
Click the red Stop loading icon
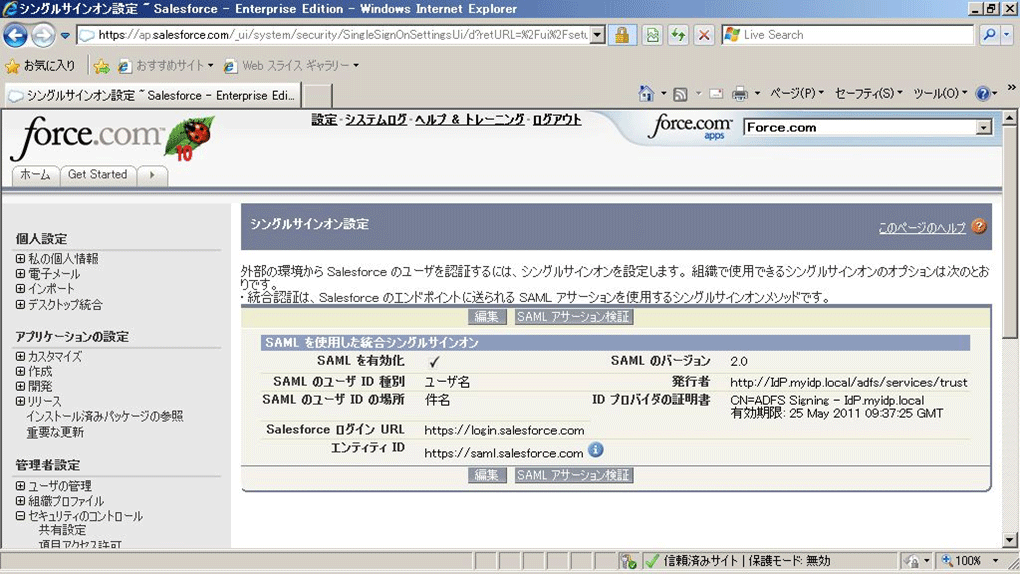tap(704, 35)
